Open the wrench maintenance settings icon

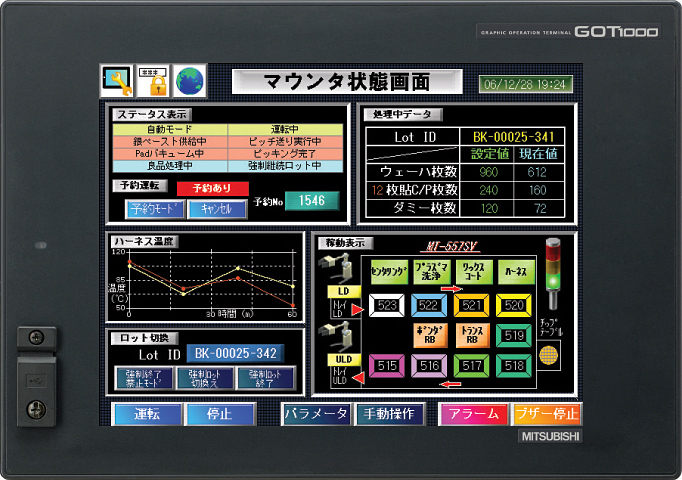coord(118,80)
